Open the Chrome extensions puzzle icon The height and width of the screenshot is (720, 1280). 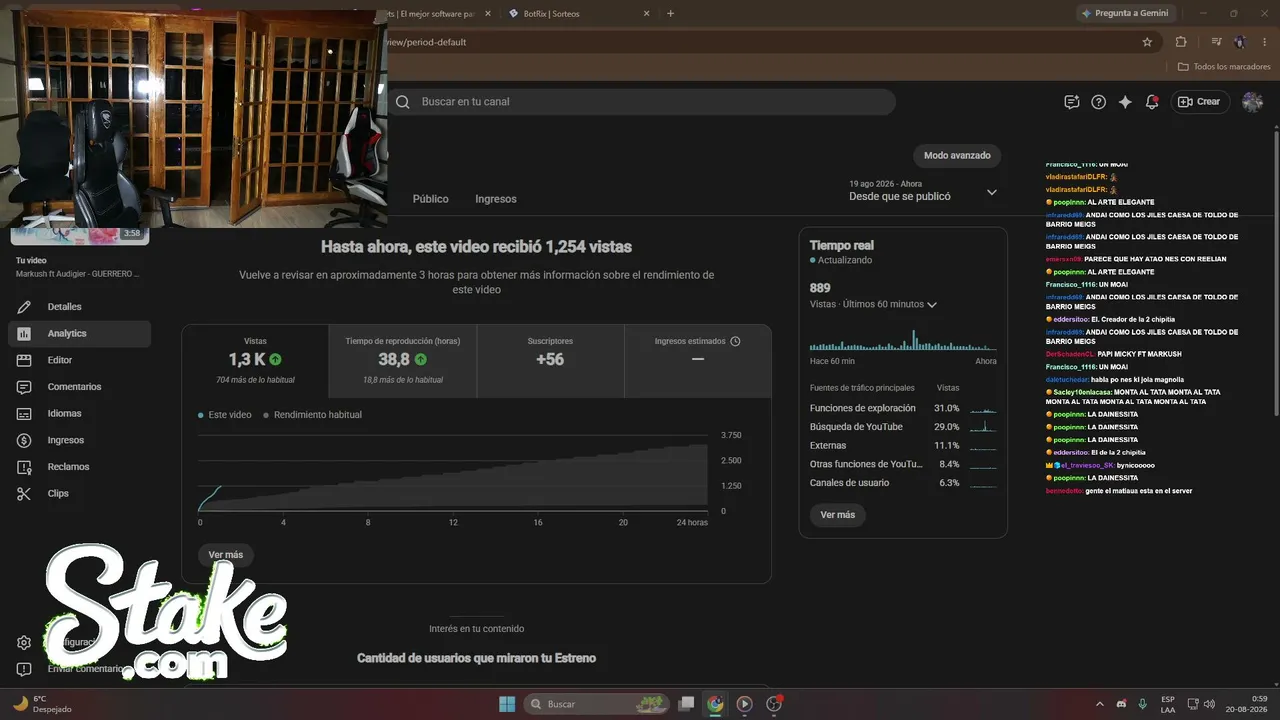1181,42
